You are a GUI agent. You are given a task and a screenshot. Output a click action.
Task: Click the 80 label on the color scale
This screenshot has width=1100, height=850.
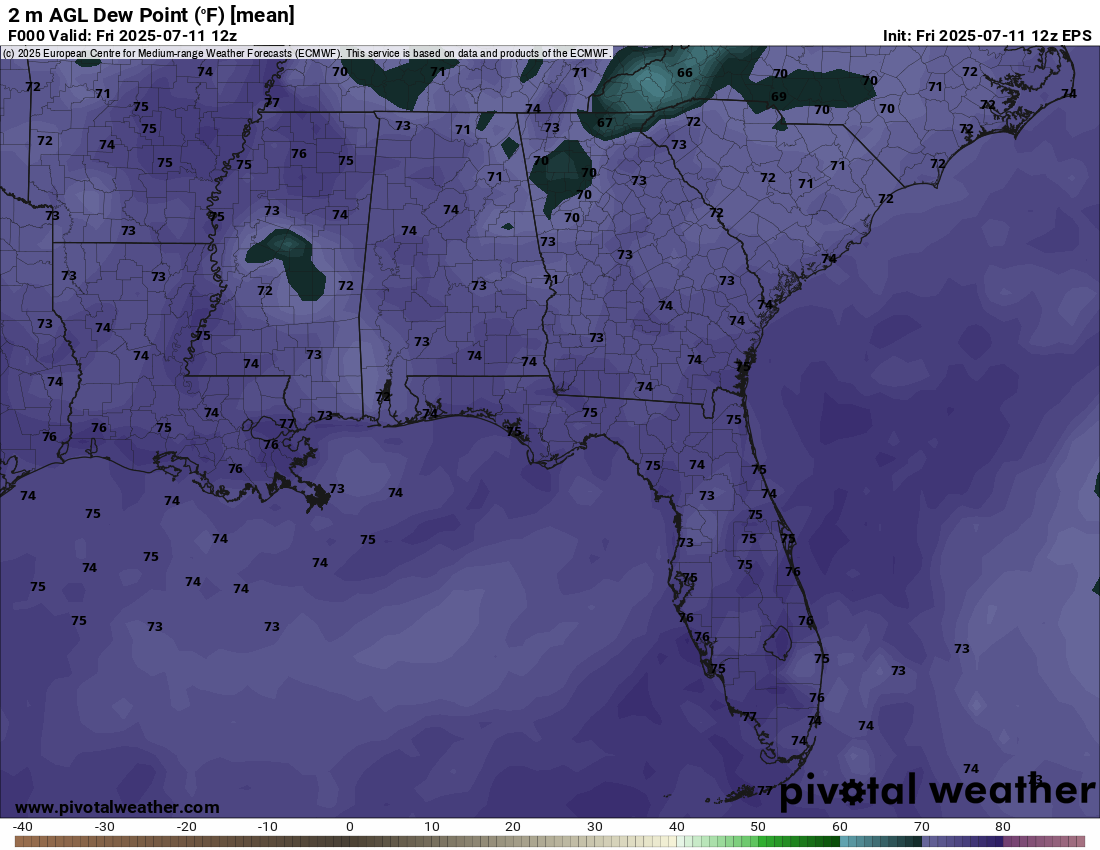[x=1002, y=827]
